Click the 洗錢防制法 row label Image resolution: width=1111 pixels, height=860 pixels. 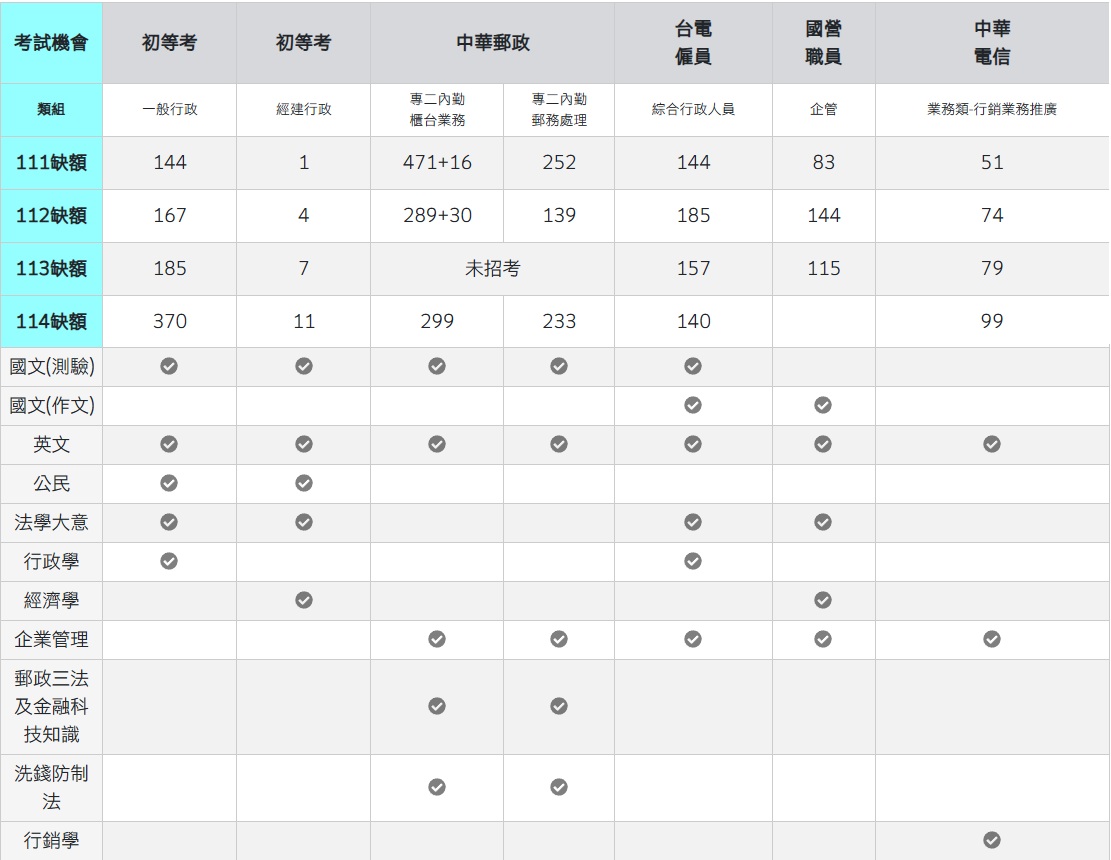pos(51,787)
